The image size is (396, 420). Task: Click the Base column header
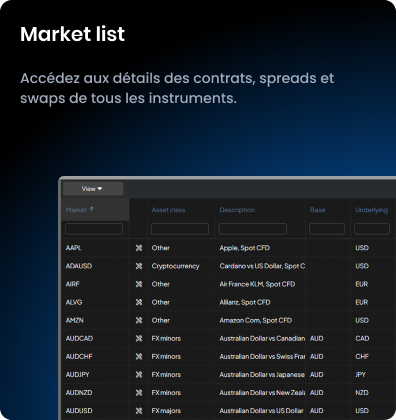[x=317, y=210]
